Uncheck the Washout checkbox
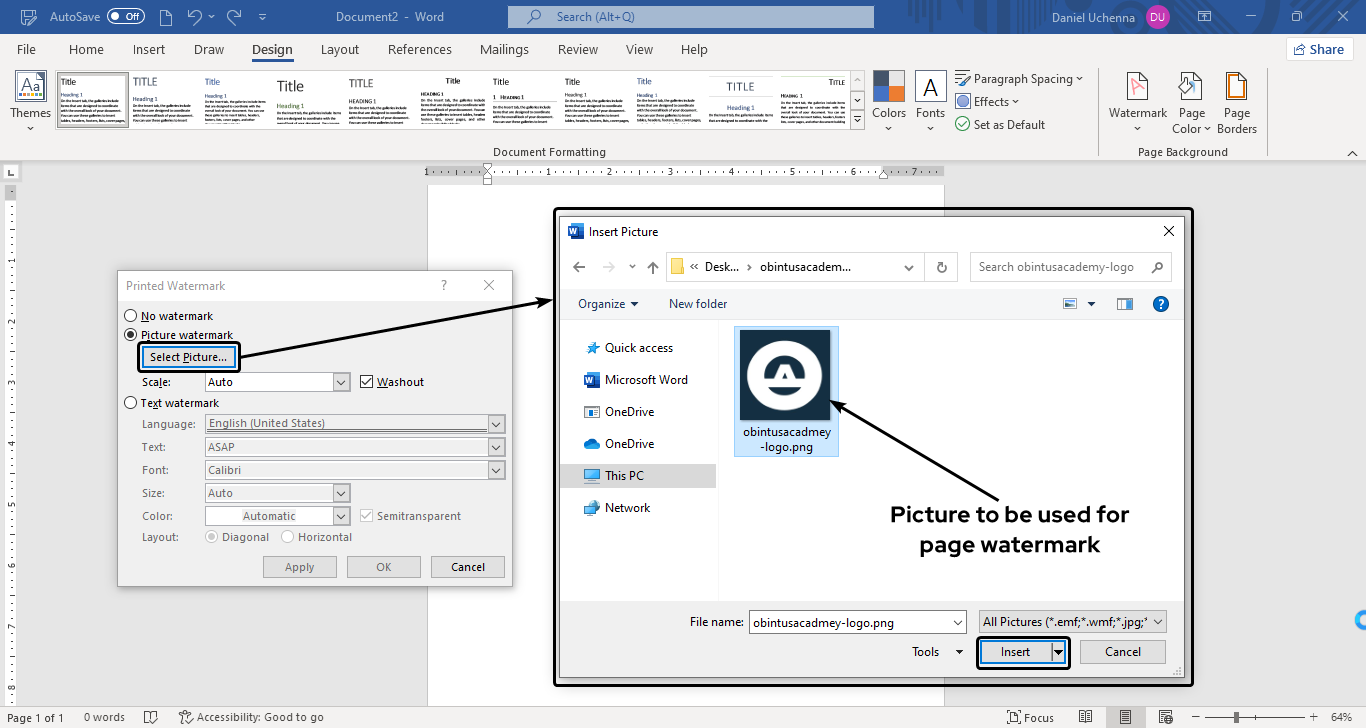Screen dimensions: 1366x728 pyautogui.click(x=368, y=381)
